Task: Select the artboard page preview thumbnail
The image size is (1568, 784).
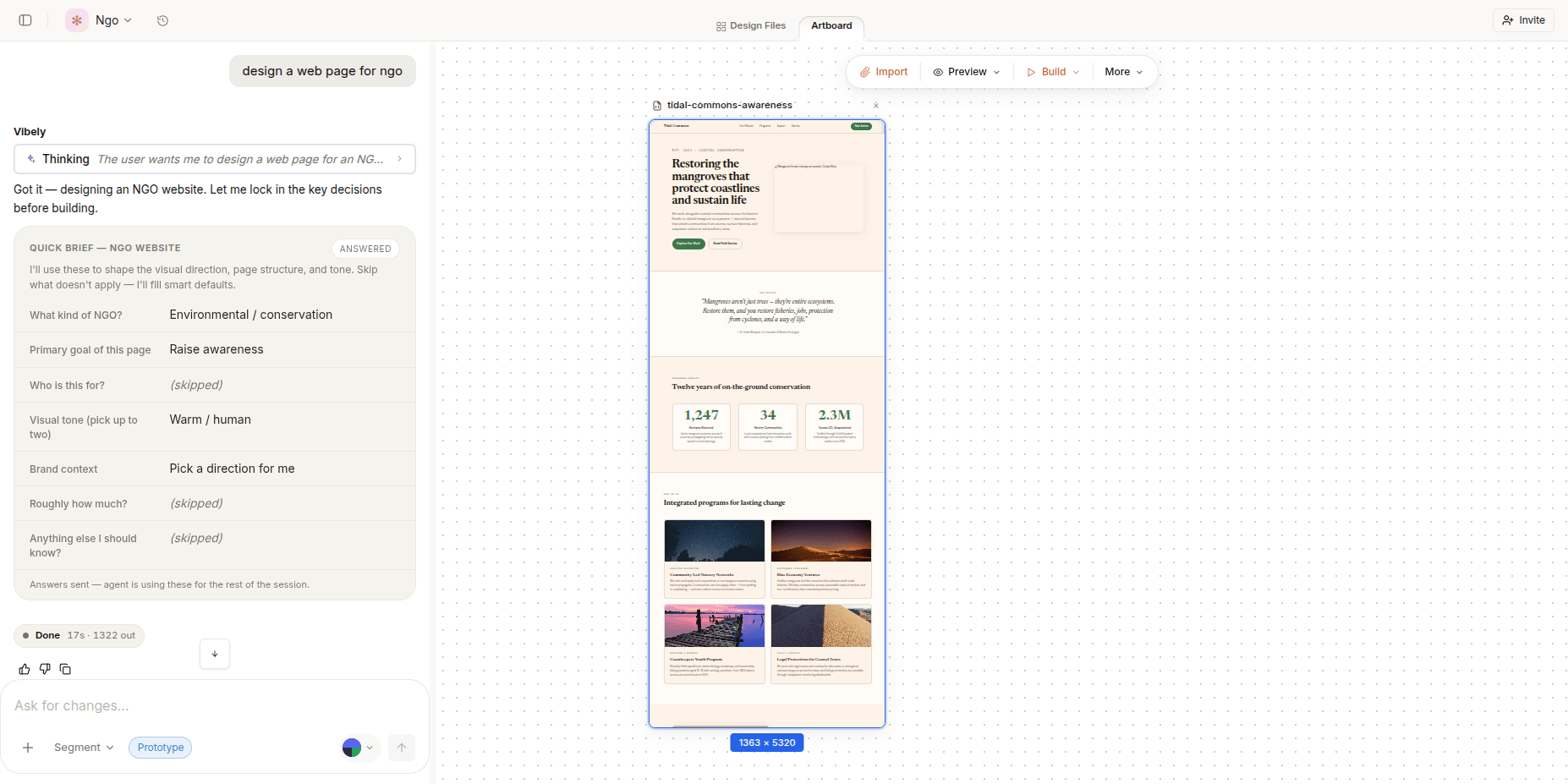Action: (x=767, y=423)
